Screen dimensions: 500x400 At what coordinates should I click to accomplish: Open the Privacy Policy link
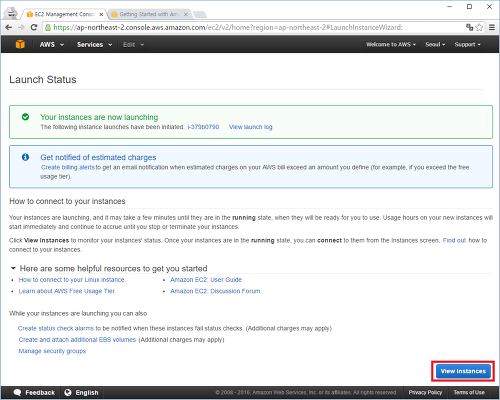point(425,392)
